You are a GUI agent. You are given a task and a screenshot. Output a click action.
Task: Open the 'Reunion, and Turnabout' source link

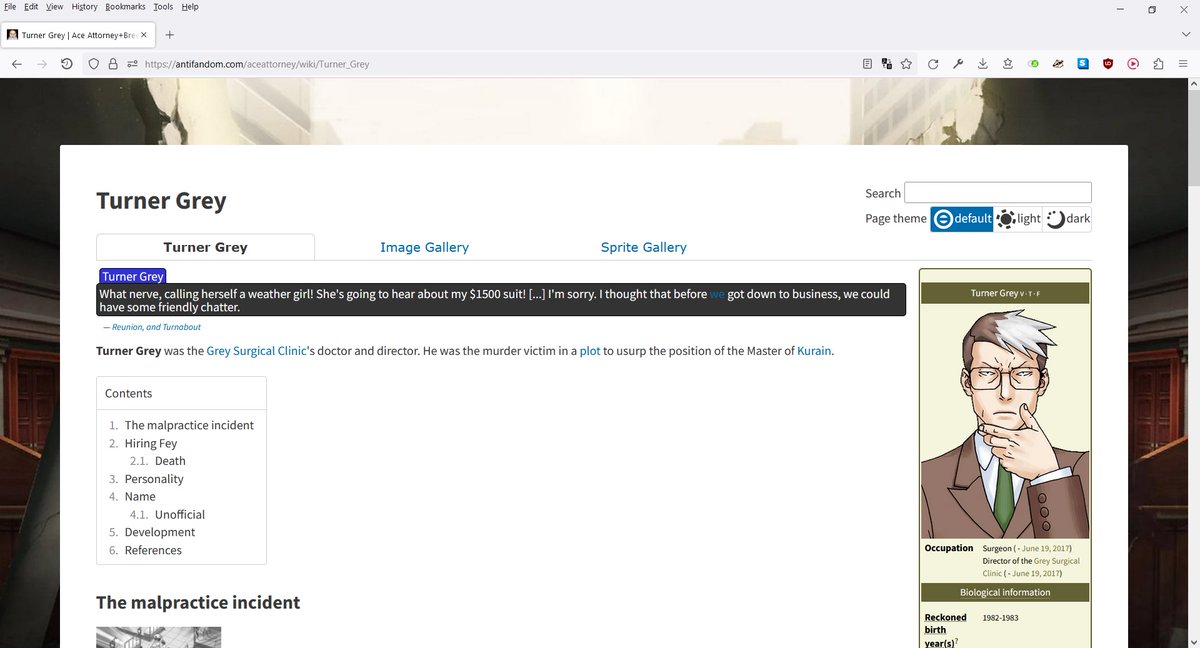point(156,327)
